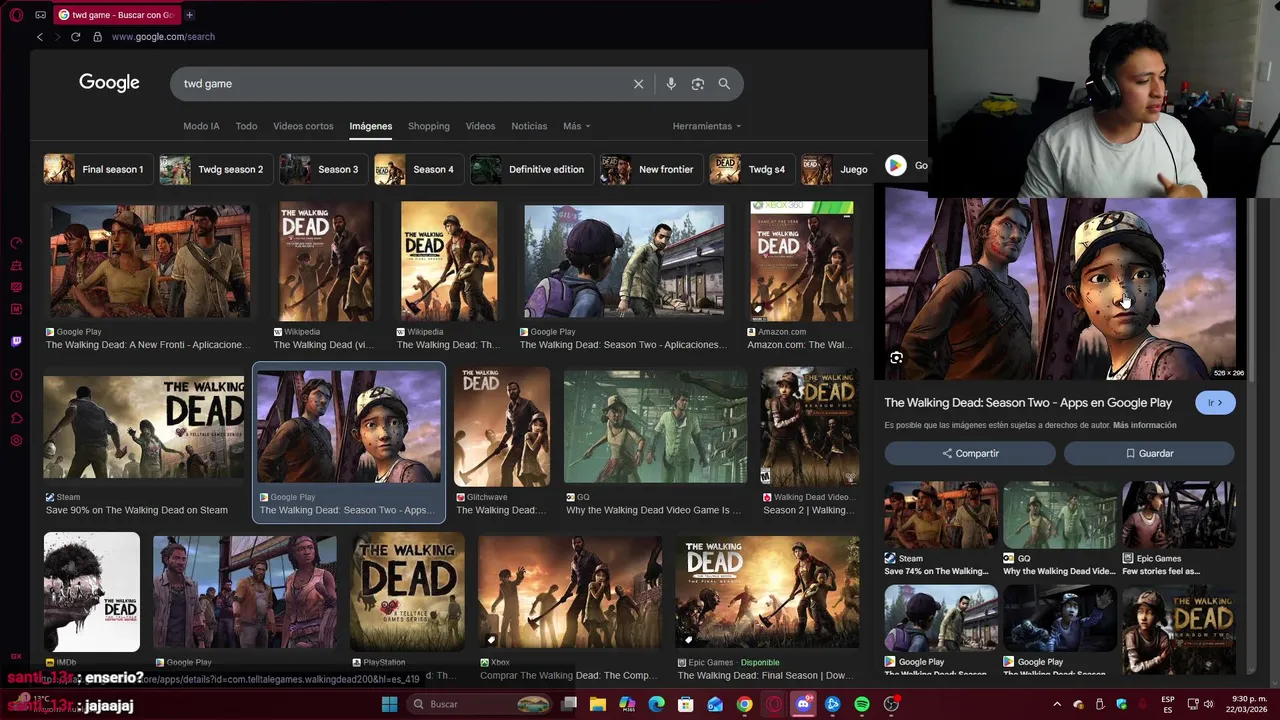This screenshot has height=720, width=1280.
Task: Filter by Twdg season 2 chip
Action: point(215,169)
